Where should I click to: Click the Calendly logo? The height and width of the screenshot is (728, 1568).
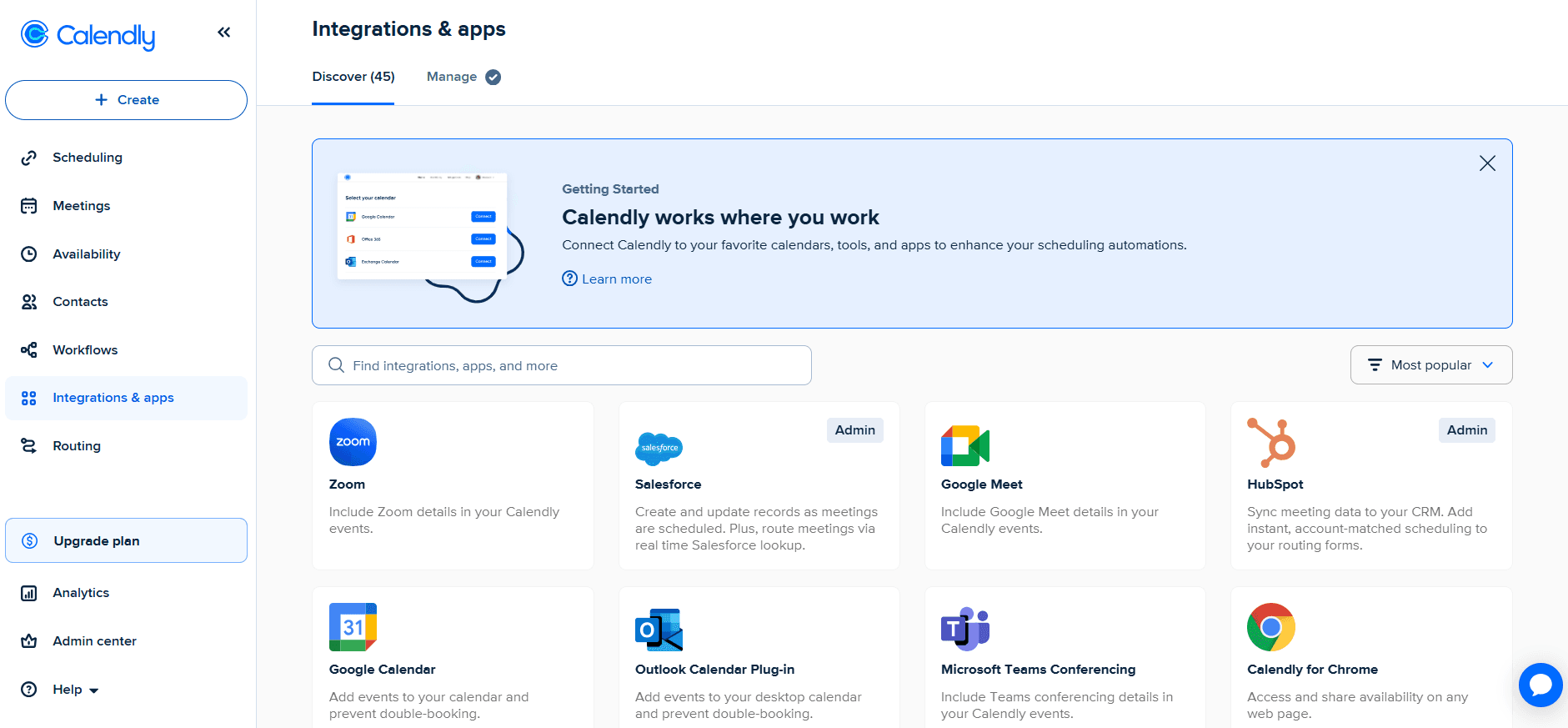tap(88, 34)
